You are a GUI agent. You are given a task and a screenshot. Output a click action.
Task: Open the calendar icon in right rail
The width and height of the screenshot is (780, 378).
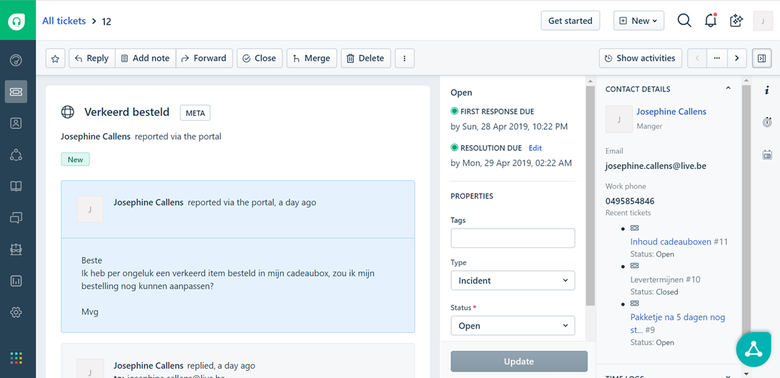pyautogui.click(x=767, y=155)
